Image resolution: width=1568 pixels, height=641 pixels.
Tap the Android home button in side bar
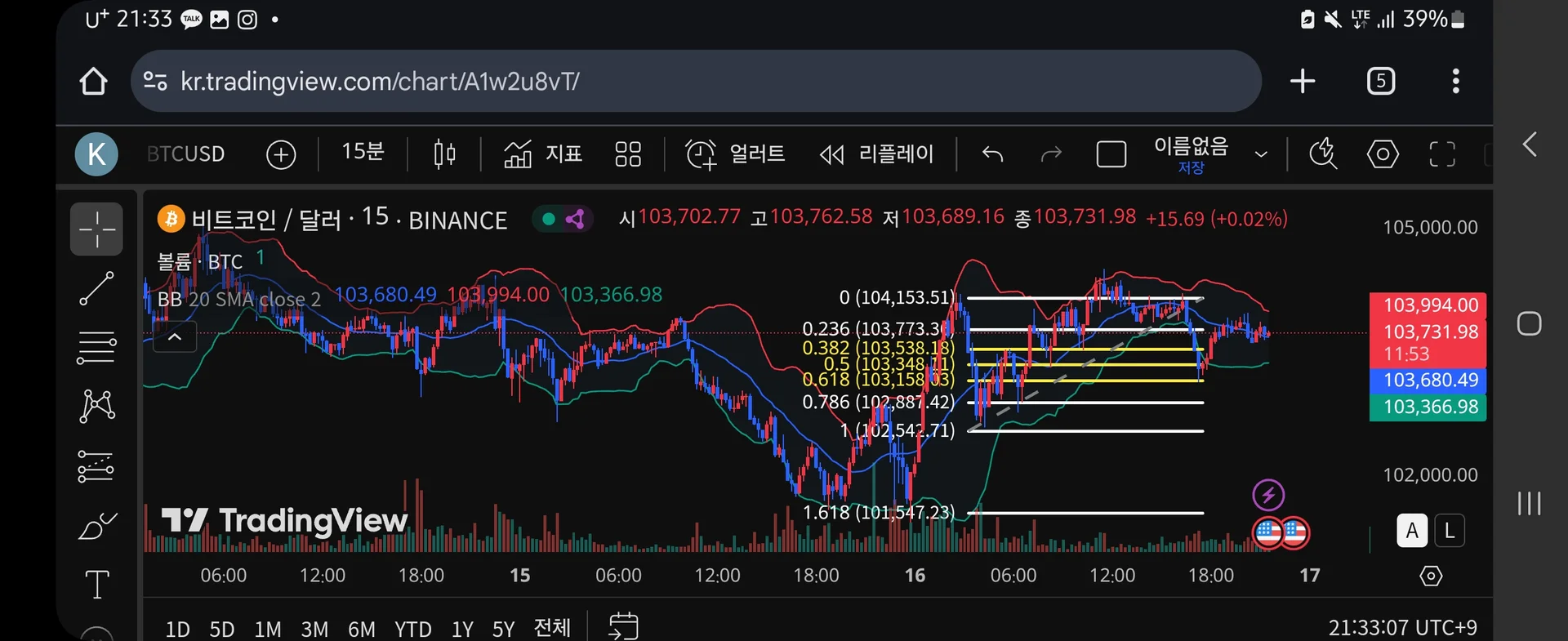tap(1530, 323)
